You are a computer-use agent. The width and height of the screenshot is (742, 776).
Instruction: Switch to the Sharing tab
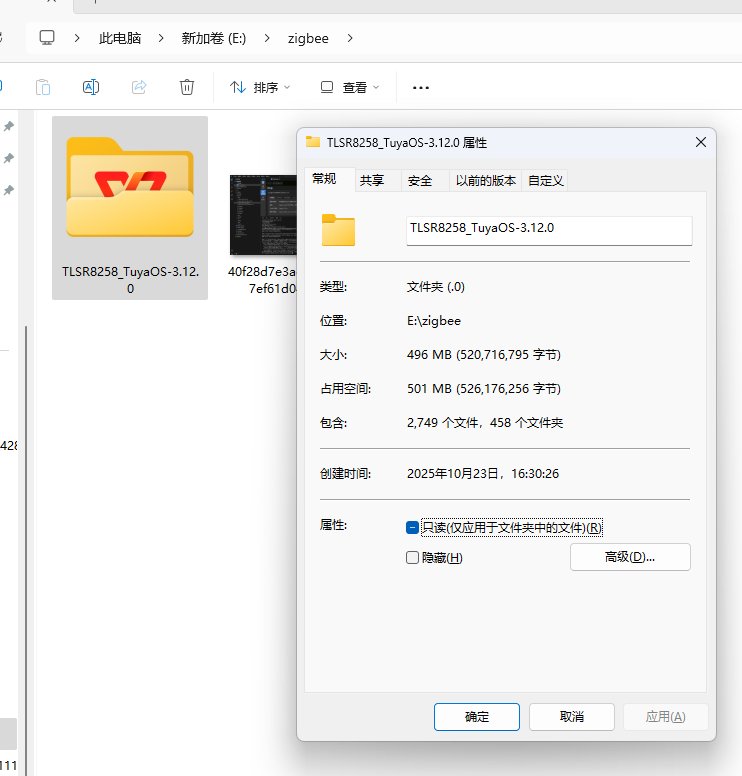(372, 180)
